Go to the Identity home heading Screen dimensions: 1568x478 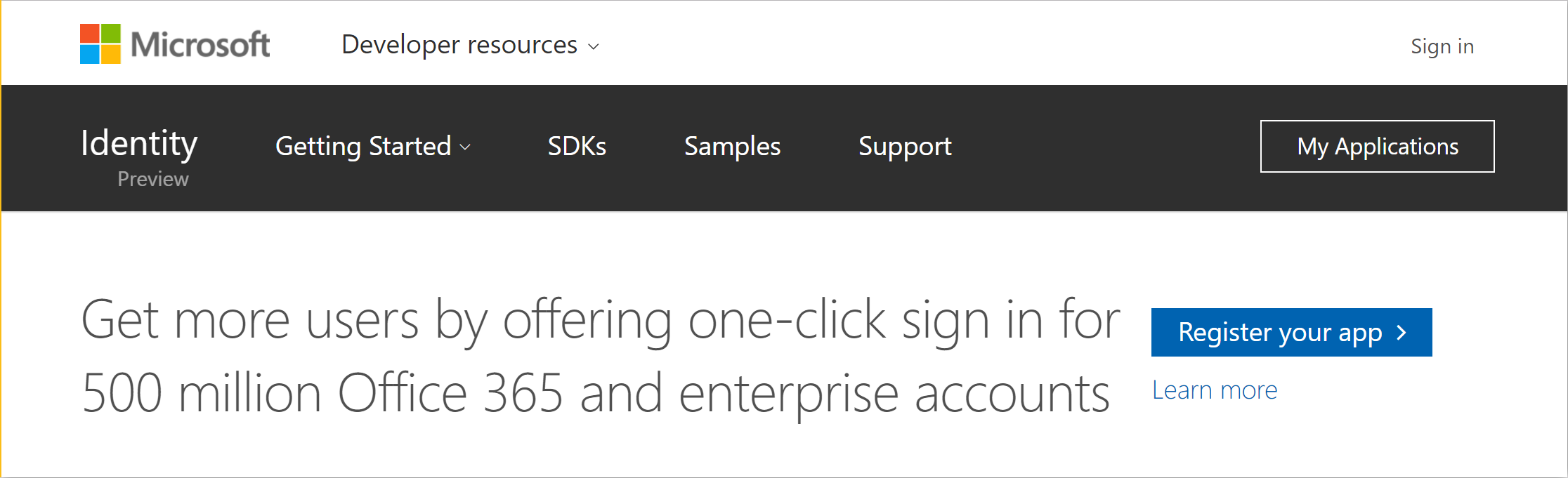139,144
